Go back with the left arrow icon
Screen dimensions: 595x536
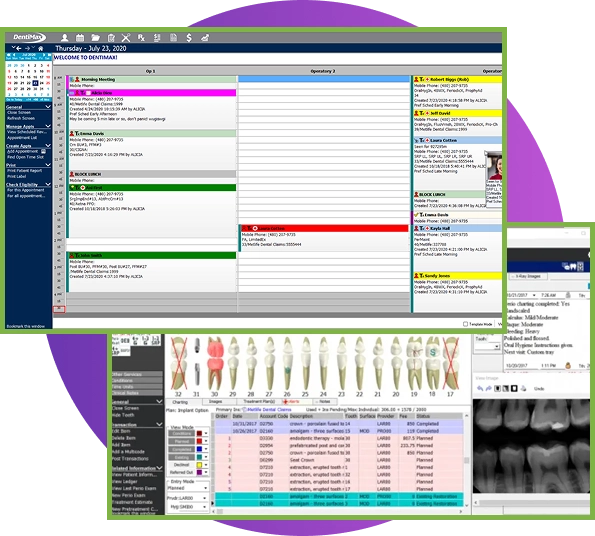18,48
